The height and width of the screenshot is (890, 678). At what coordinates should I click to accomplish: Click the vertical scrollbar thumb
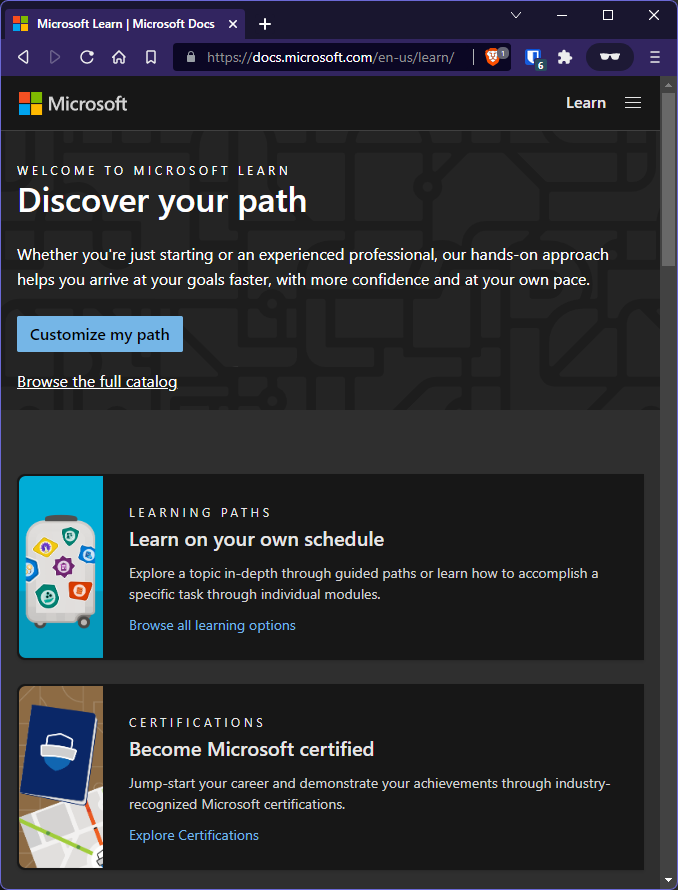tap(668, 179)
